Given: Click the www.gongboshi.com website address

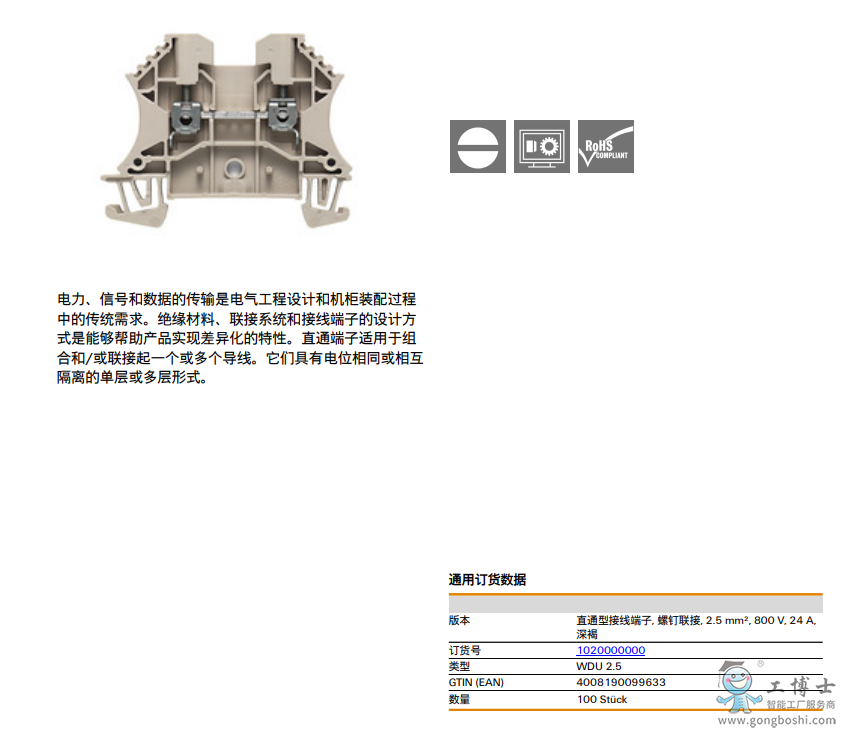Looking at the screenshot, I should tap(777, 720).
